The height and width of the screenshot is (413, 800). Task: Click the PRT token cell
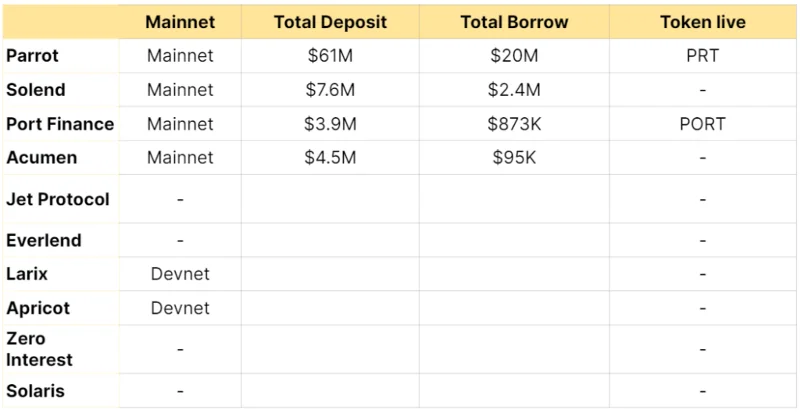click(x=703, y=56)
